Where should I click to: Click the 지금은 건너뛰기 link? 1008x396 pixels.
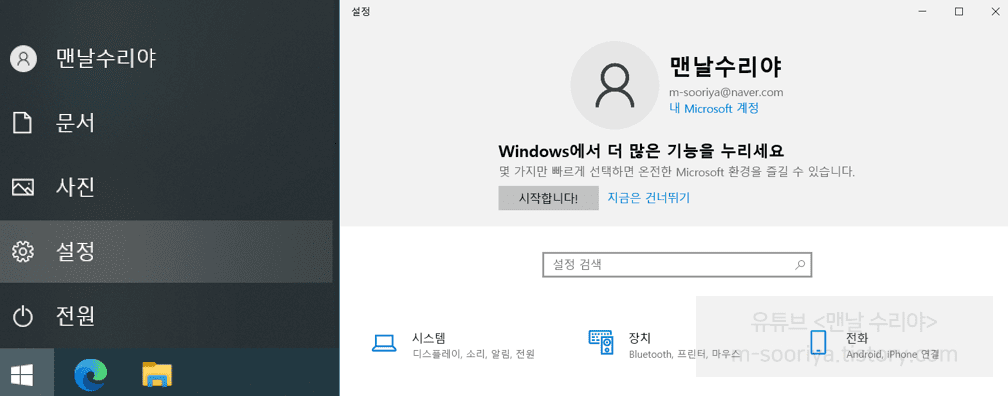[x=649, y=197]
